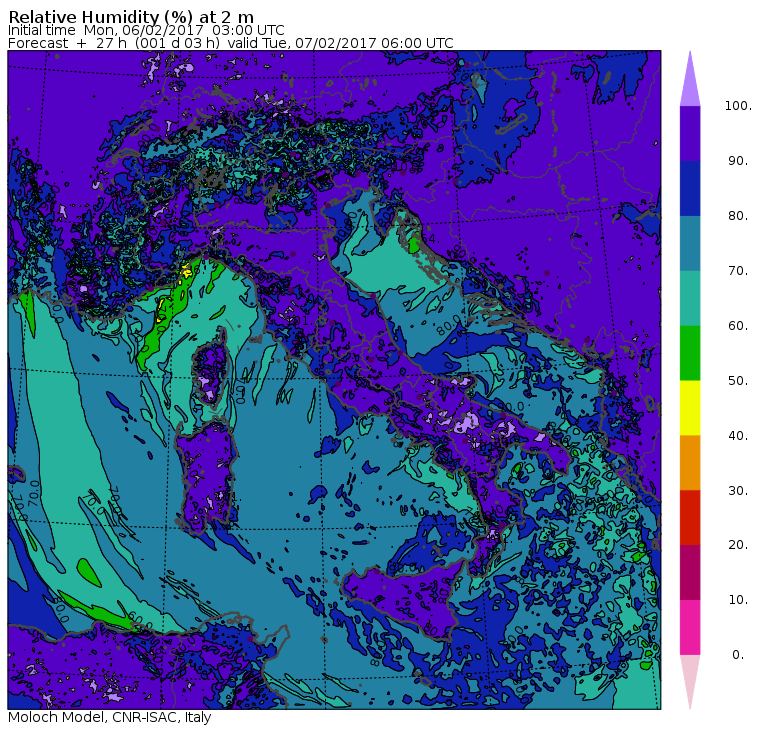Click the '0.' color bar label

pyautogui.click(x=738, y=655)
